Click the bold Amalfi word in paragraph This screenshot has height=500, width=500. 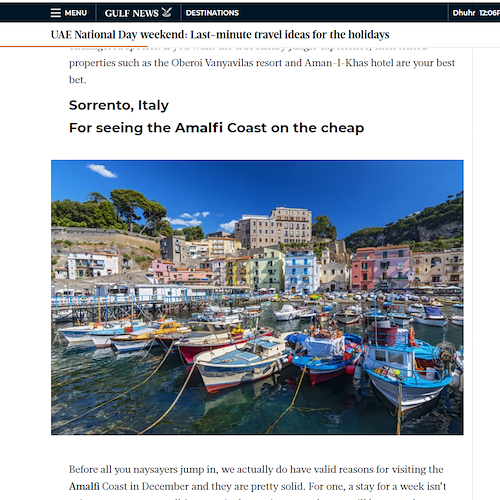coord(84,486)
